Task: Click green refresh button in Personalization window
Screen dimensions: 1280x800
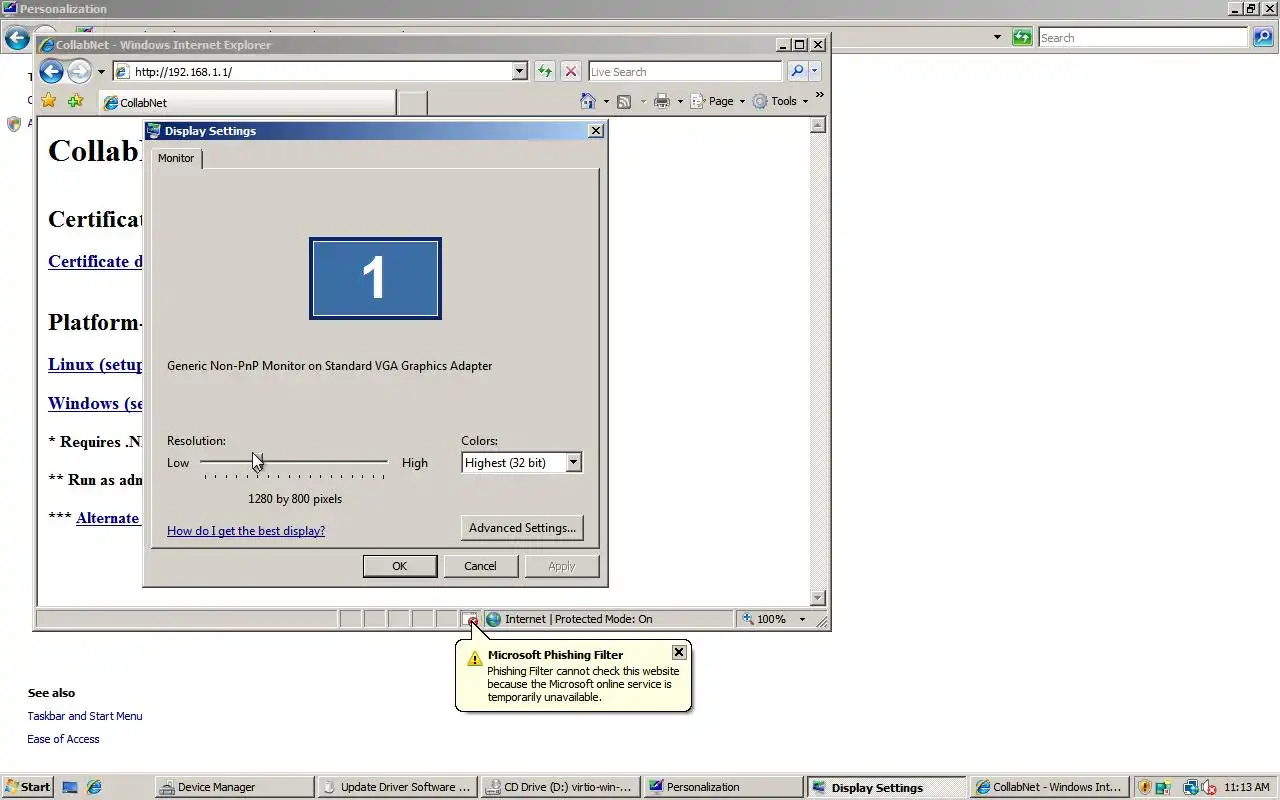Action: point(1021,37)
